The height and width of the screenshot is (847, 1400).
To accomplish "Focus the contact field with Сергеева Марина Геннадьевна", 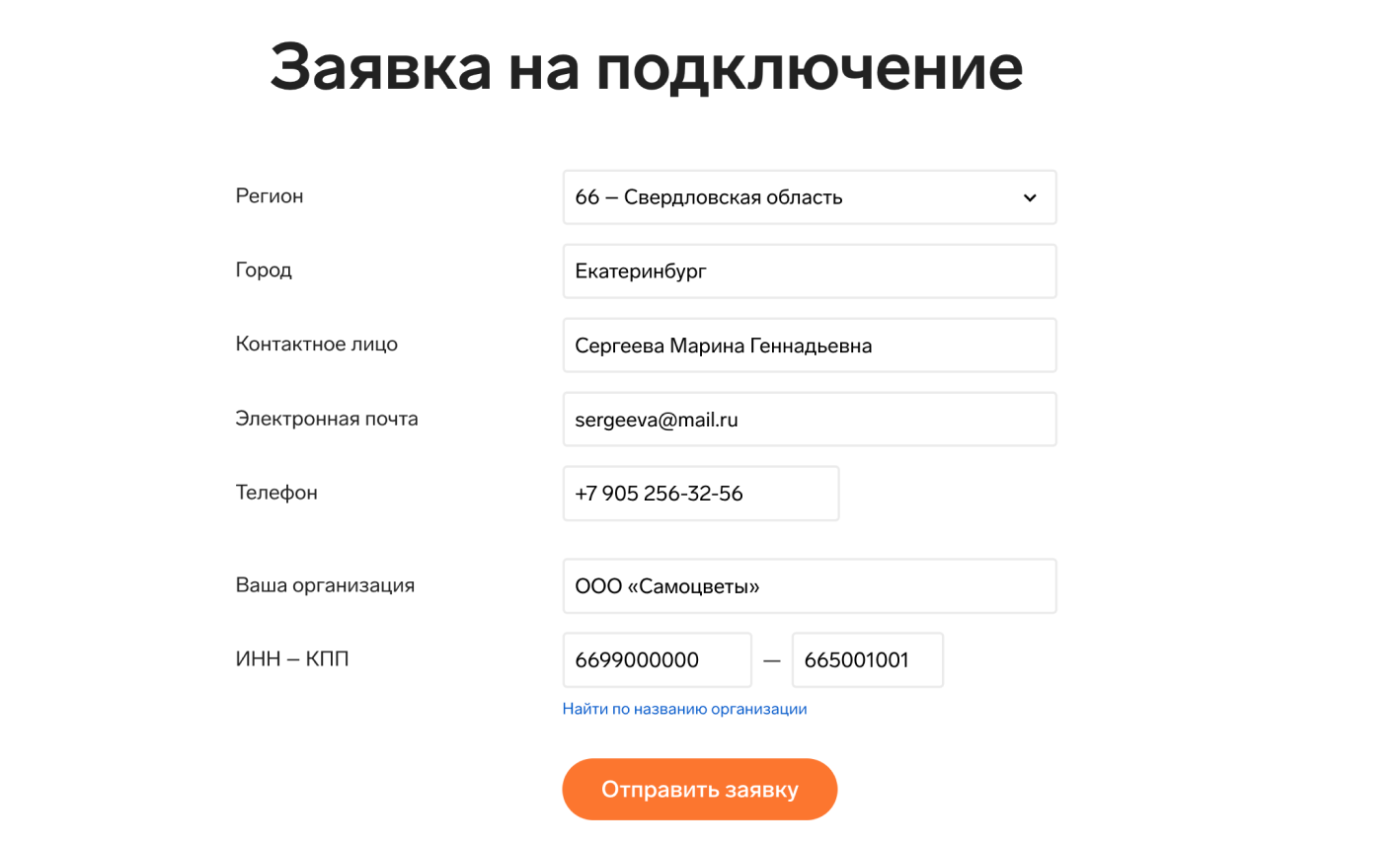I will (809, 346).
